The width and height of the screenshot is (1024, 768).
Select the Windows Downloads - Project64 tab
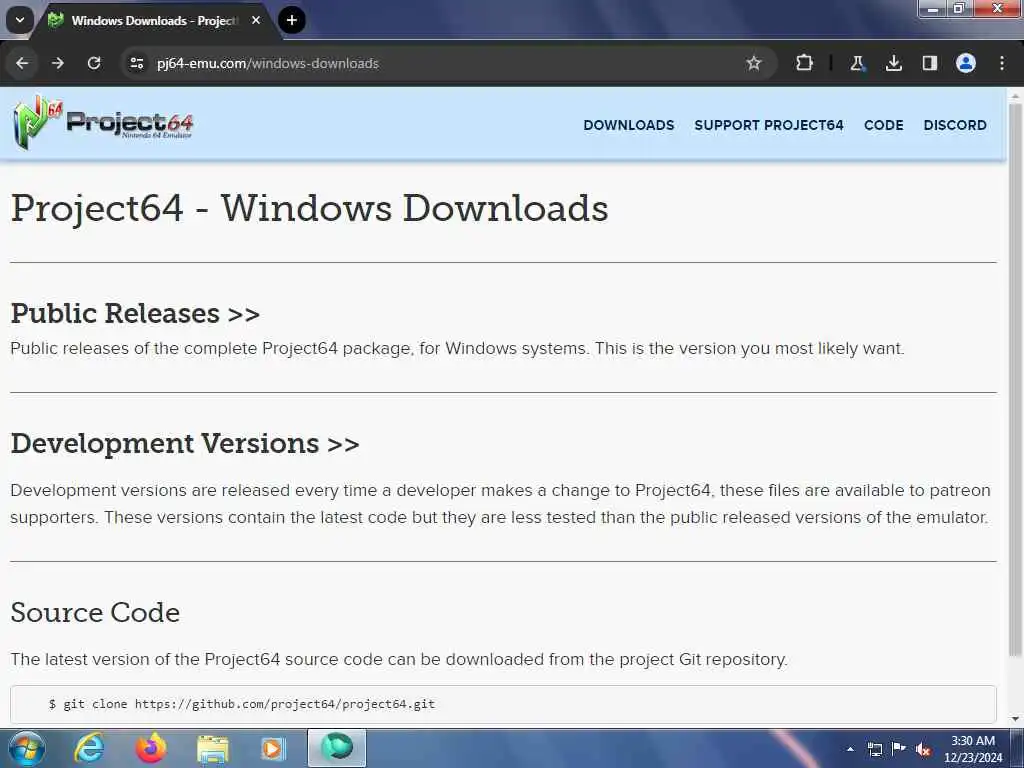[x=155, y=21]
